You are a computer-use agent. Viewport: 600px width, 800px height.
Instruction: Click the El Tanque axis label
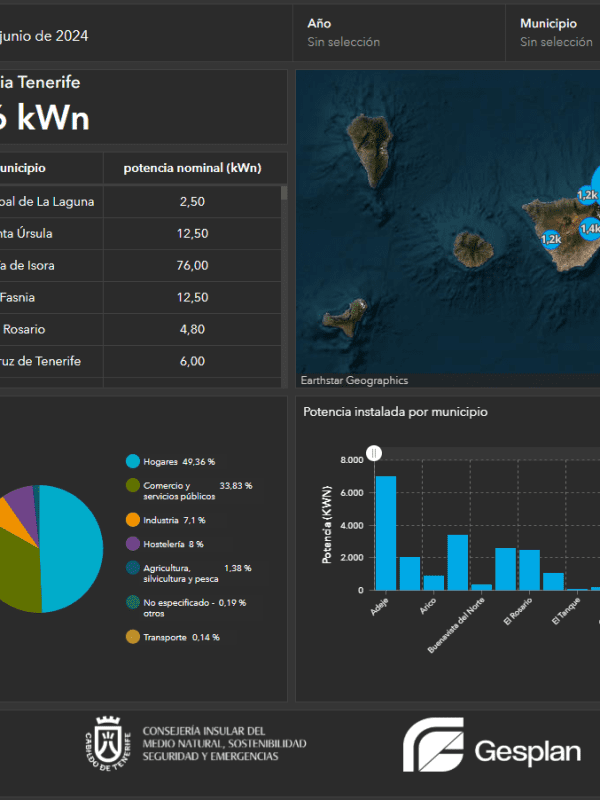[x=566, y=611]
